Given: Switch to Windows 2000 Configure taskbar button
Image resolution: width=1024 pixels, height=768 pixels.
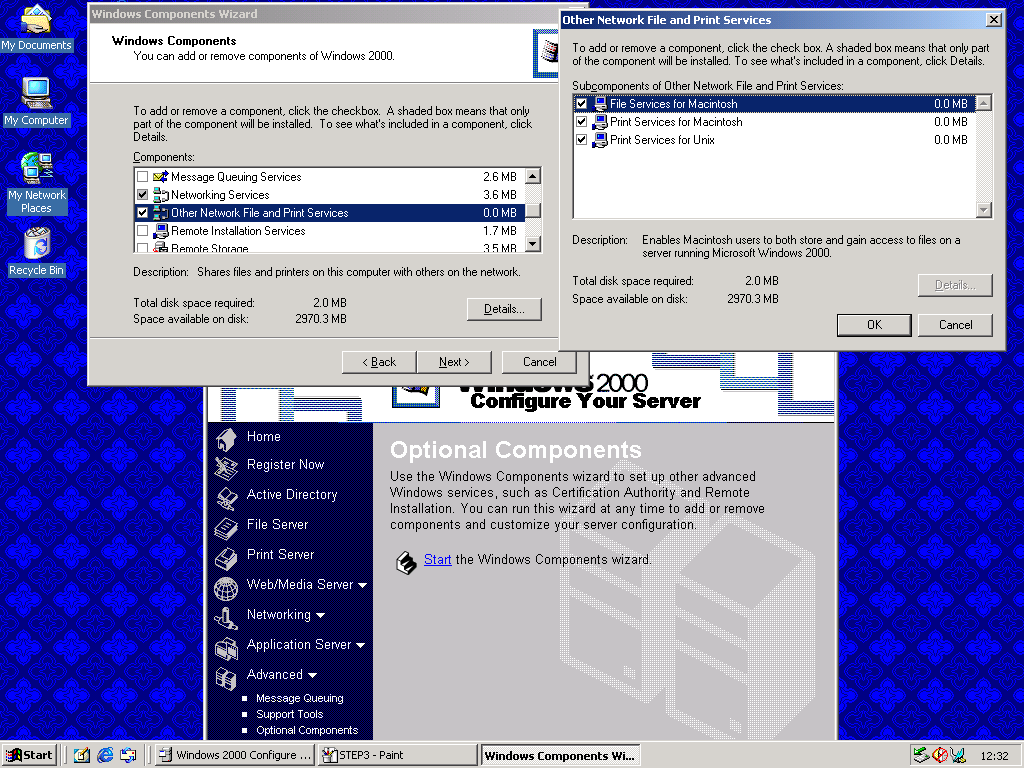Looking at the screenshot, I should (x=236, y=756).
